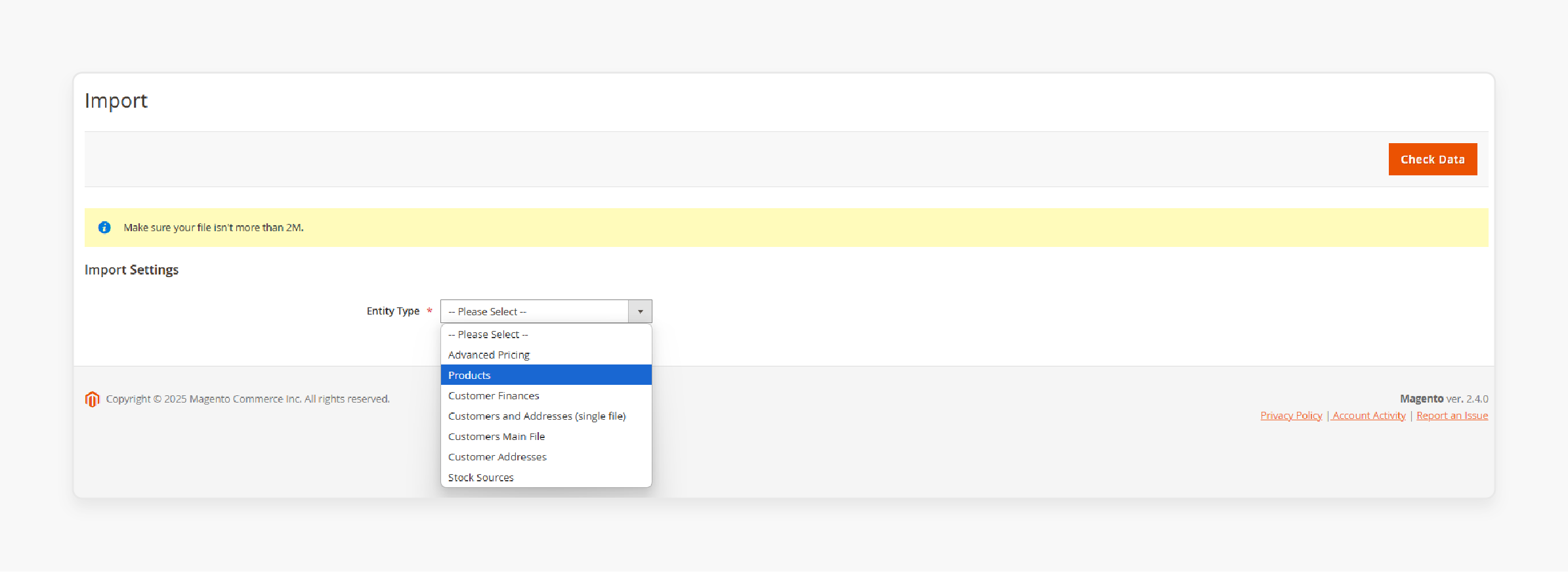This screenshot has width=1568, height=572.
Task: Choose Customer Finances option
Action: pos(546,395)
